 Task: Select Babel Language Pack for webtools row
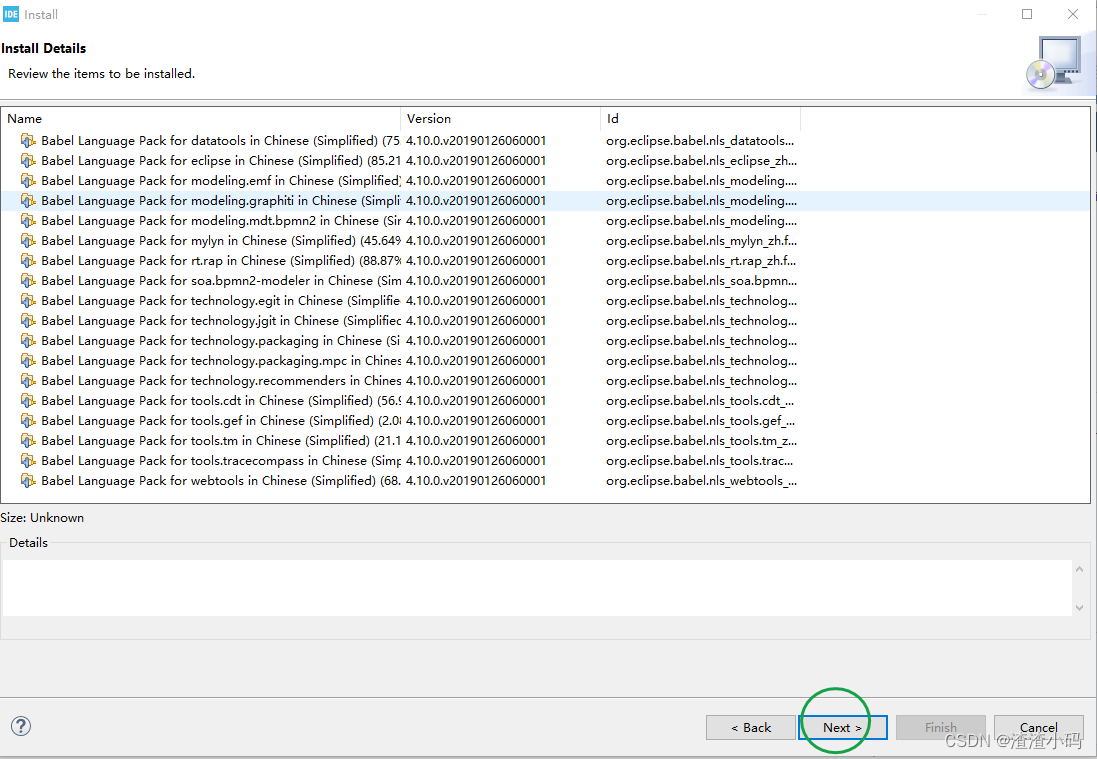click(546, 481)
